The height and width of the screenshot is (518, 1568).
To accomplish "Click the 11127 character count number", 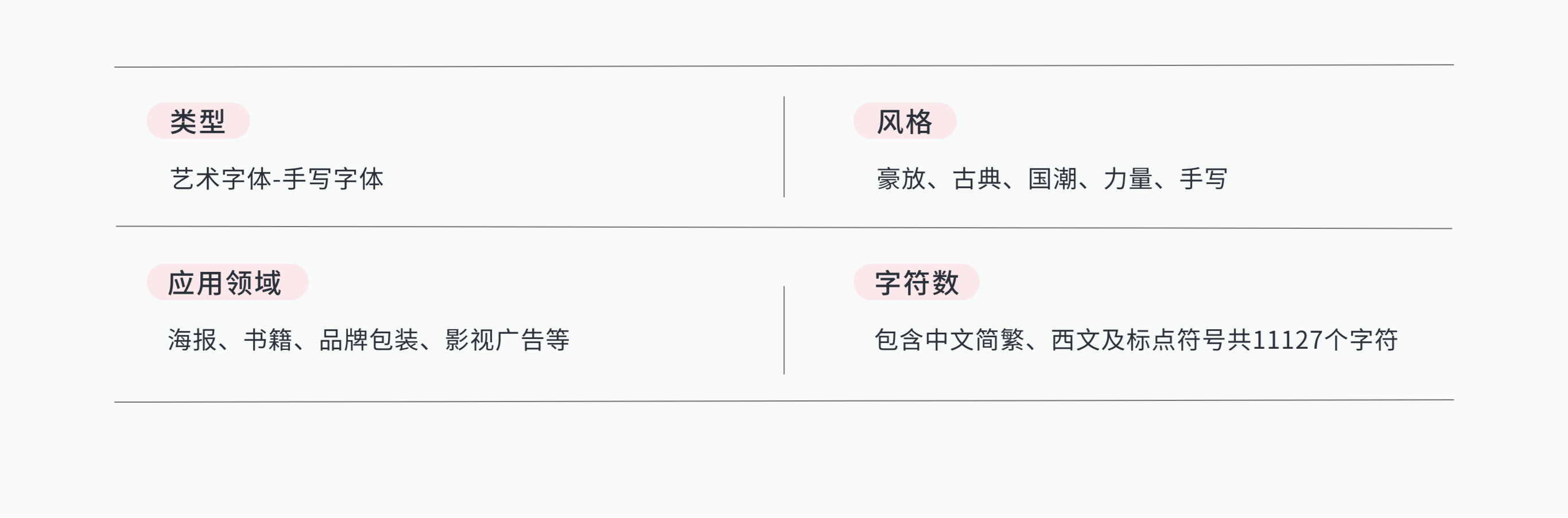I will (x=1288, y=340).
